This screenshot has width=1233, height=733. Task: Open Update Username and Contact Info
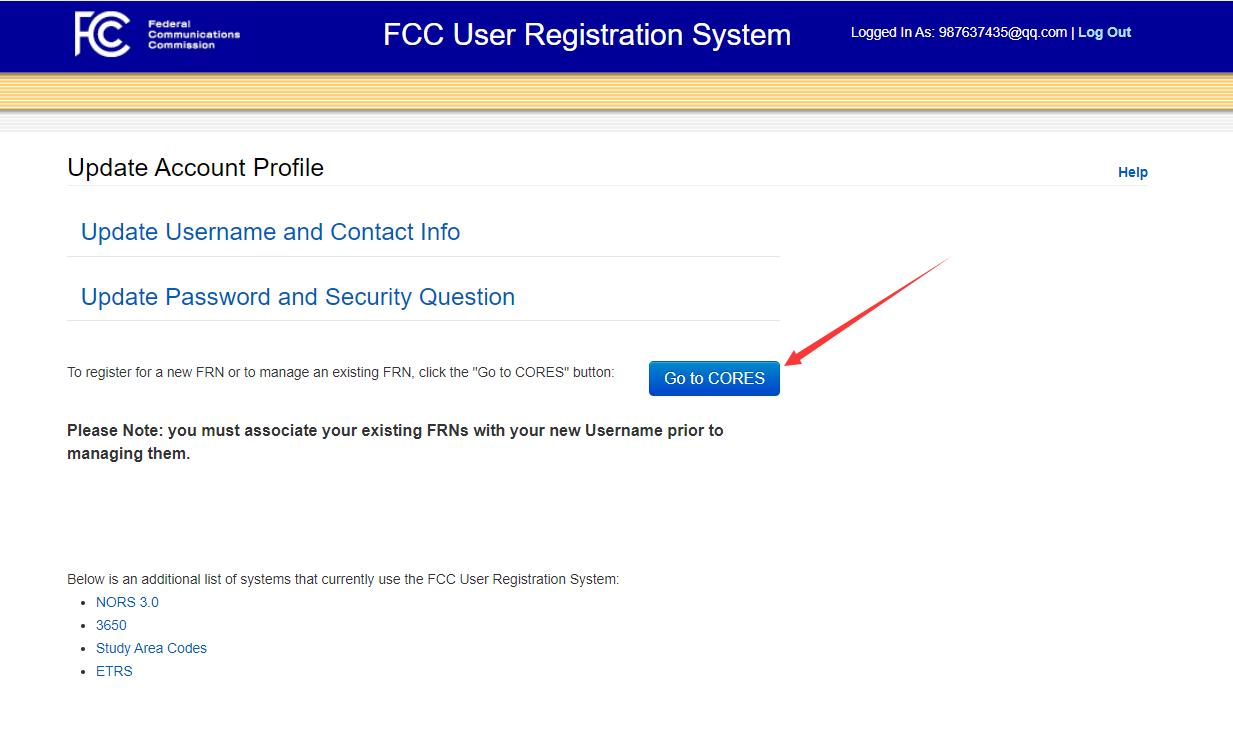pyautogui.click(x=270, y=232)
